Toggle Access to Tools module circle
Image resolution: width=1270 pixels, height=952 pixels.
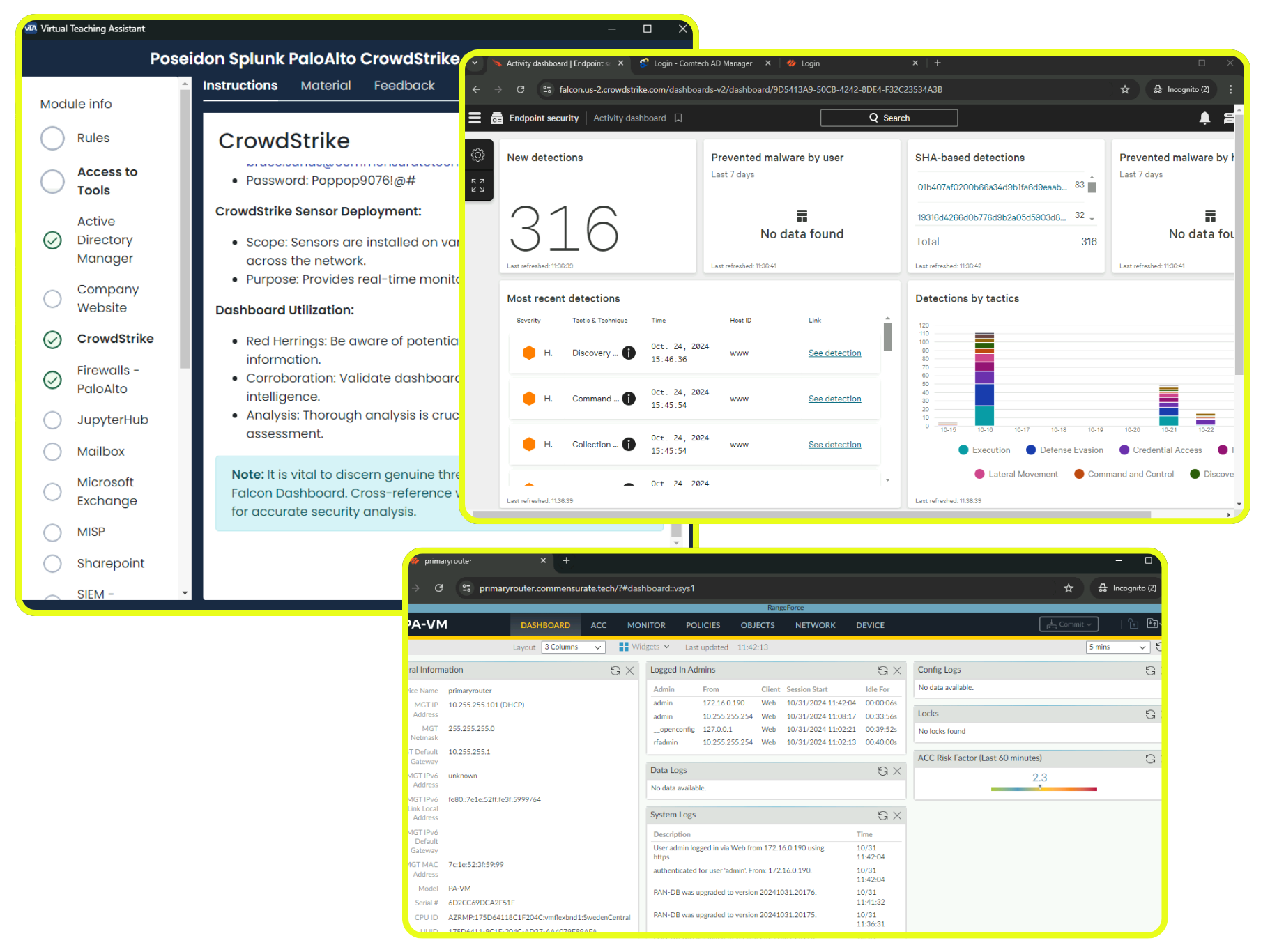(x=52, y=181)
